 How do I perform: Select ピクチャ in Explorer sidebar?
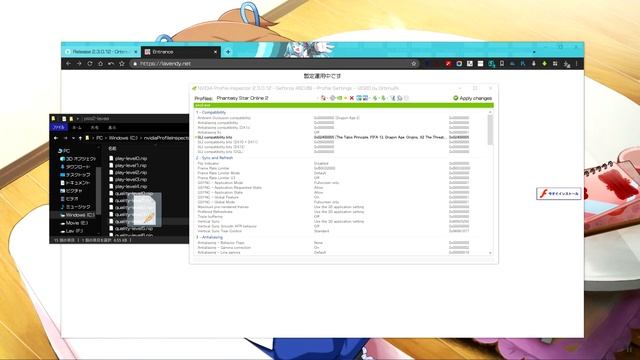pos(71,191)
